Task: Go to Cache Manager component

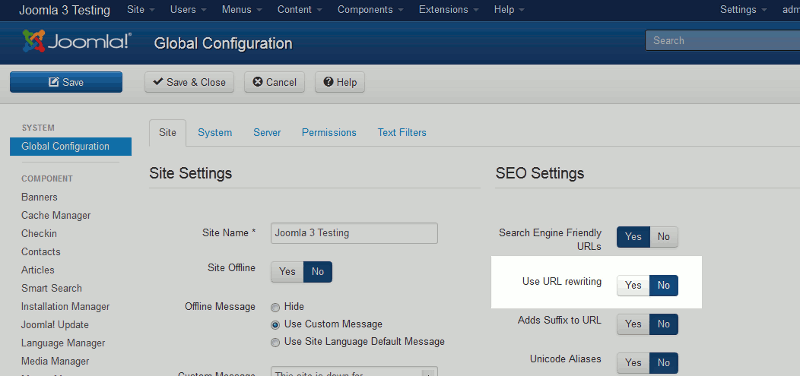Action: pos(56,215)
